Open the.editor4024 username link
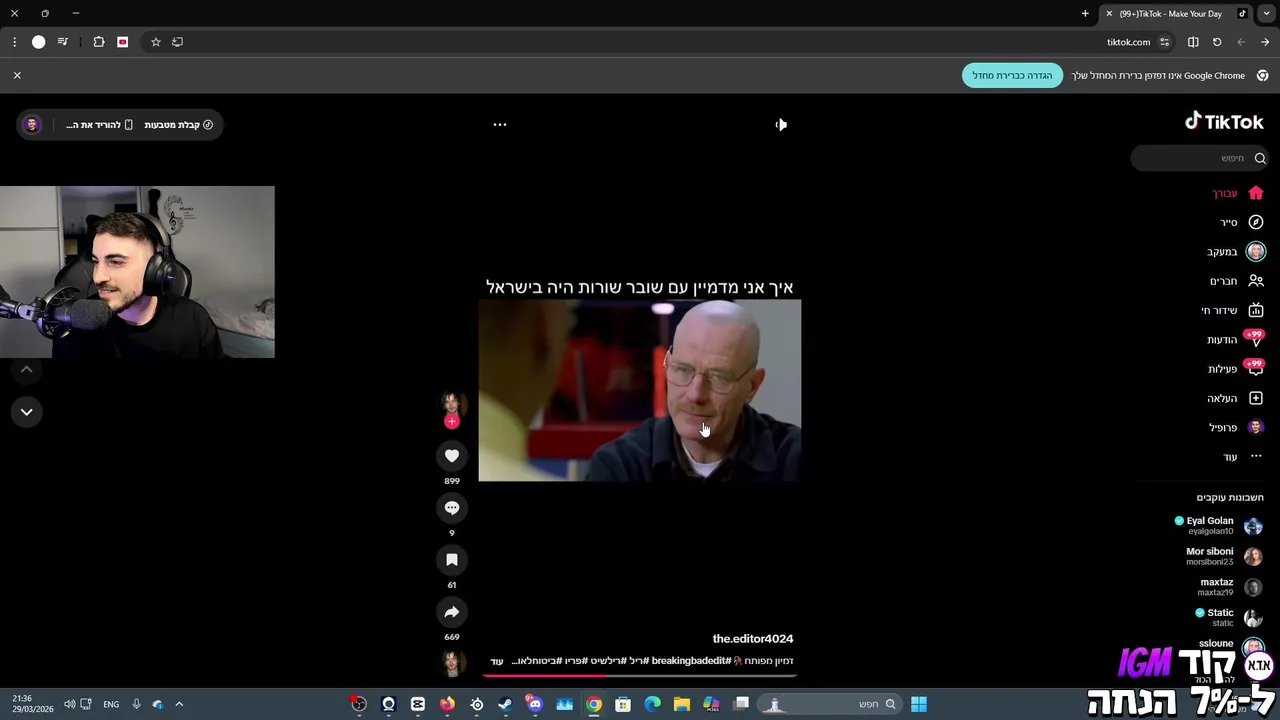The height and width of the screenshot is (720, 1280). click(x=753, y=639)
